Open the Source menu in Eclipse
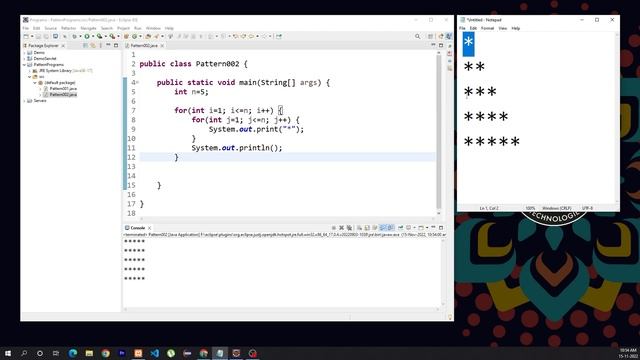Image resolution: width=640 pixels, height=360 pixels. click(x=51, y=28)
